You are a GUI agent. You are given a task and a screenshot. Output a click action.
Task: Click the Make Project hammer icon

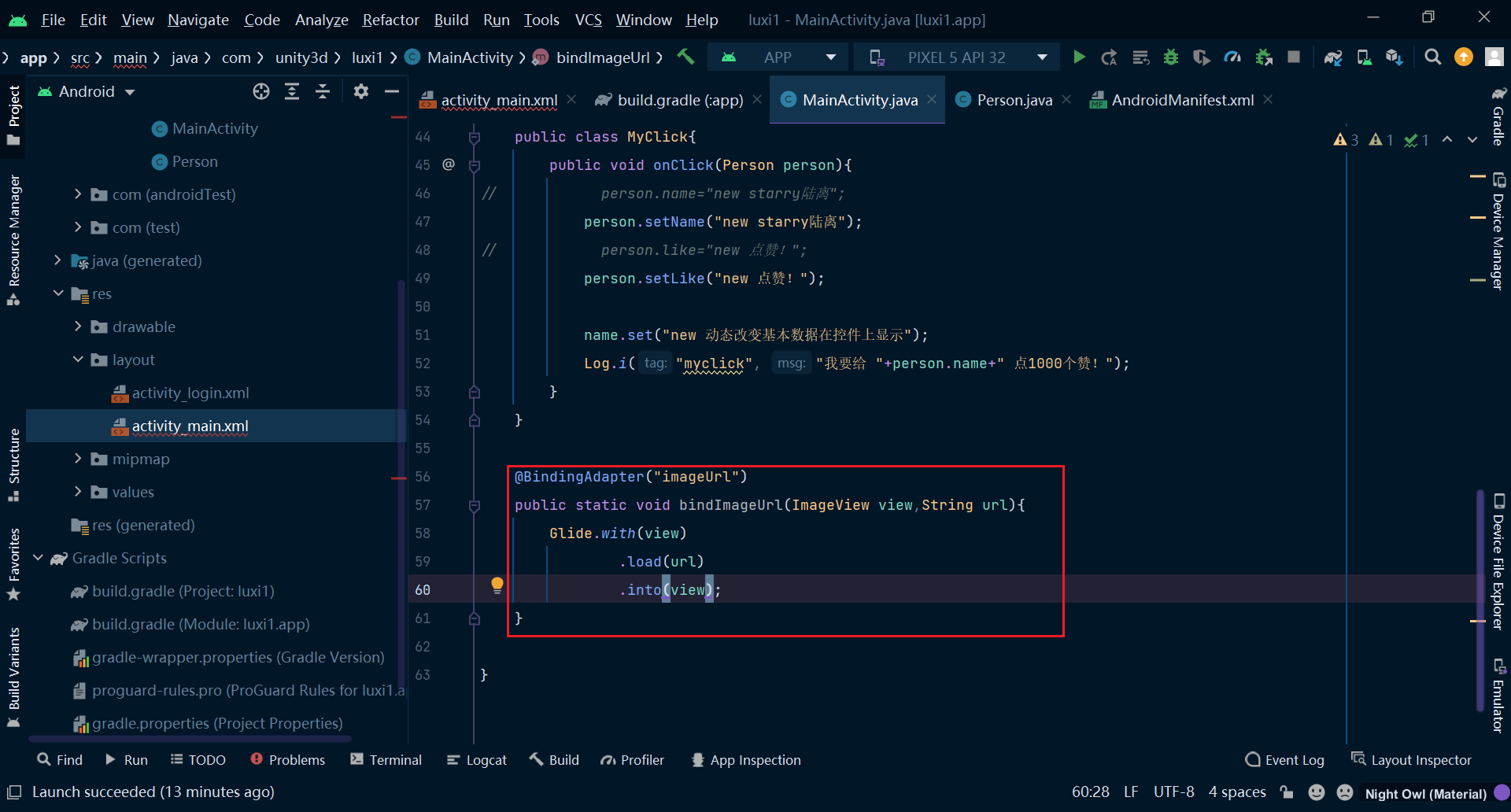click(685, 57)
